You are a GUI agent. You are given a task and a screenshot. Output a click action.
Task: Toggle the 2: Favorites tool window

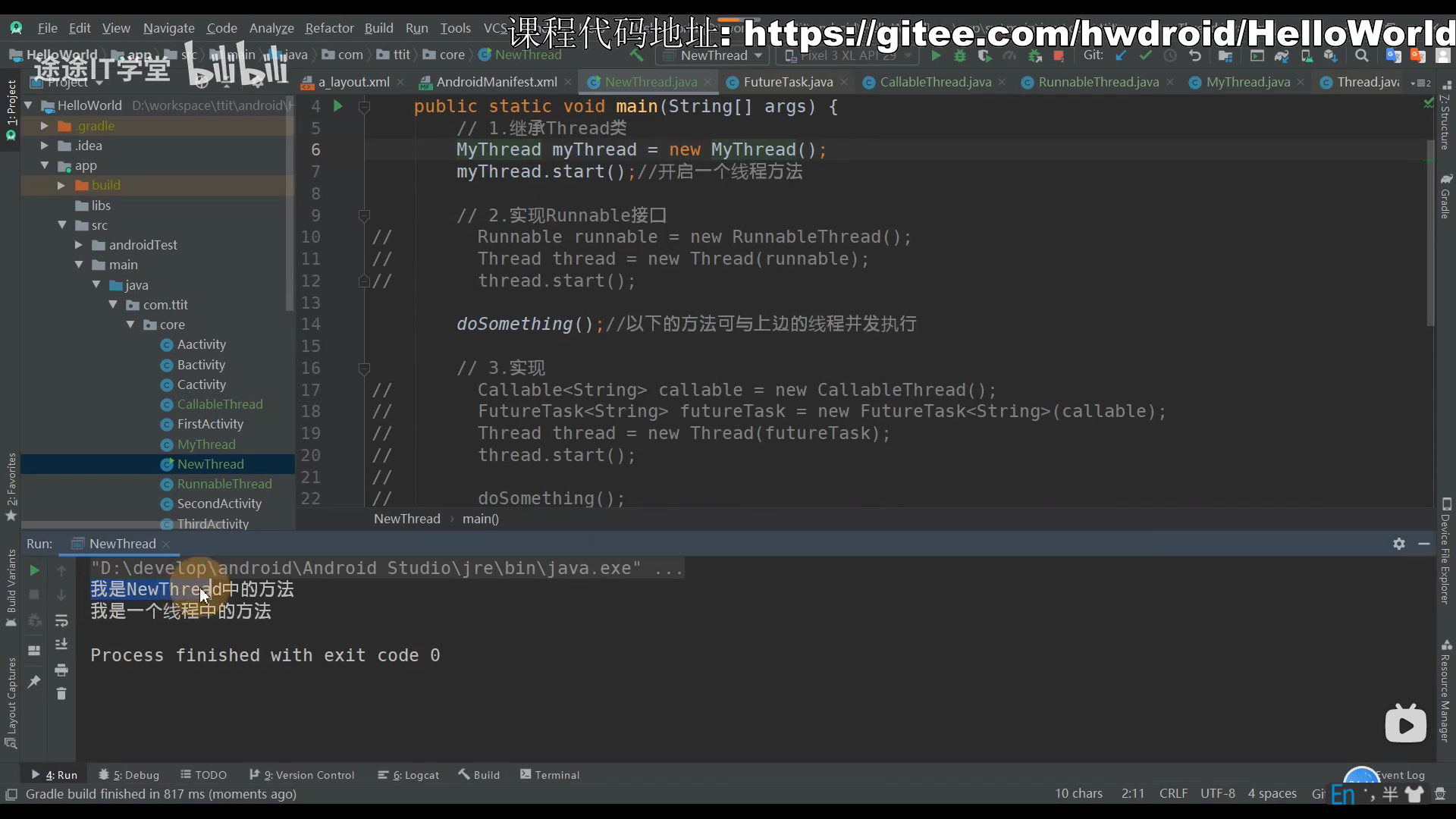tap(11, 487)
